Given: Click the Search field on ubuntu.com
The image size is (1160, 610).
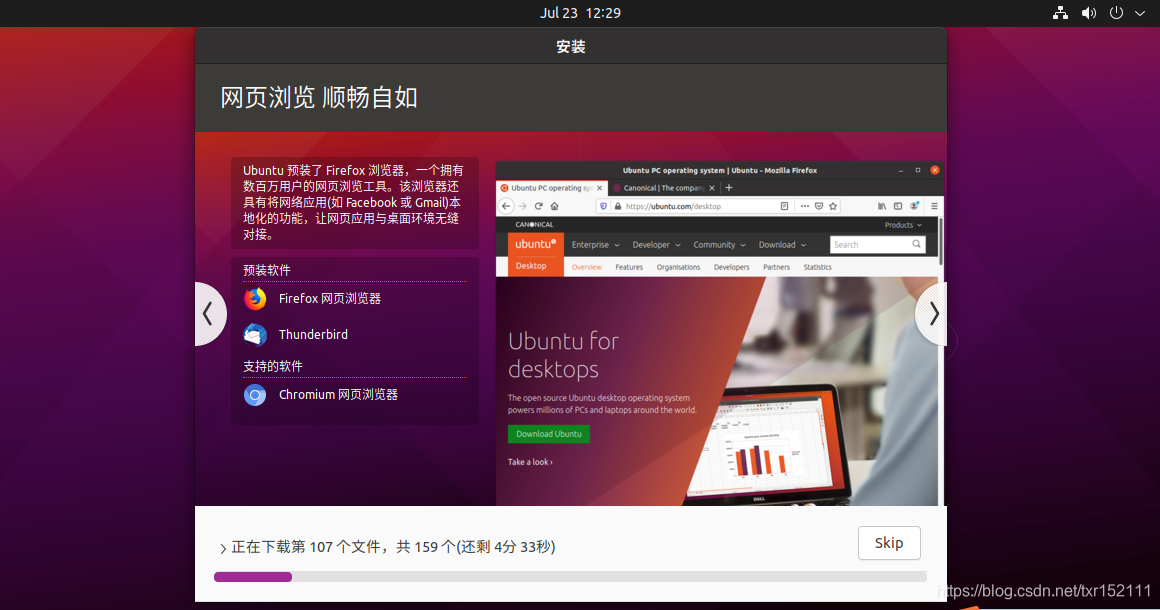Looking at the screenshot, I should (x=878, y=245).
